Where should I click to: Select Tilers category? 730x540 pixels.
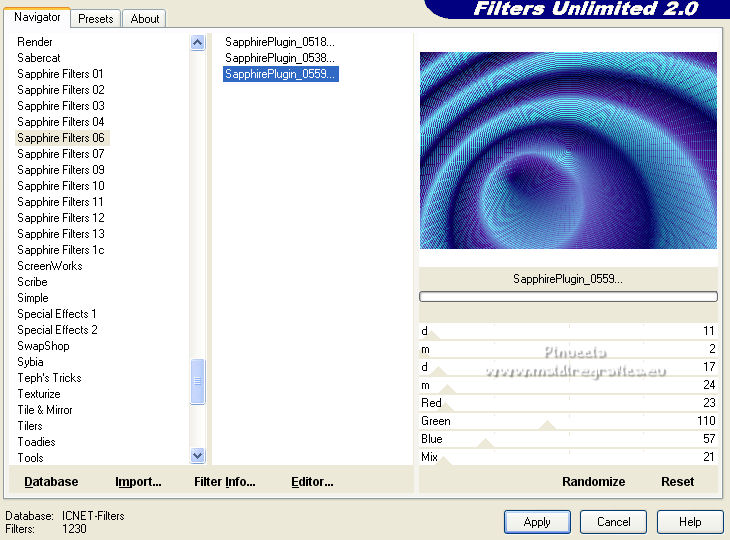[30, 426]
